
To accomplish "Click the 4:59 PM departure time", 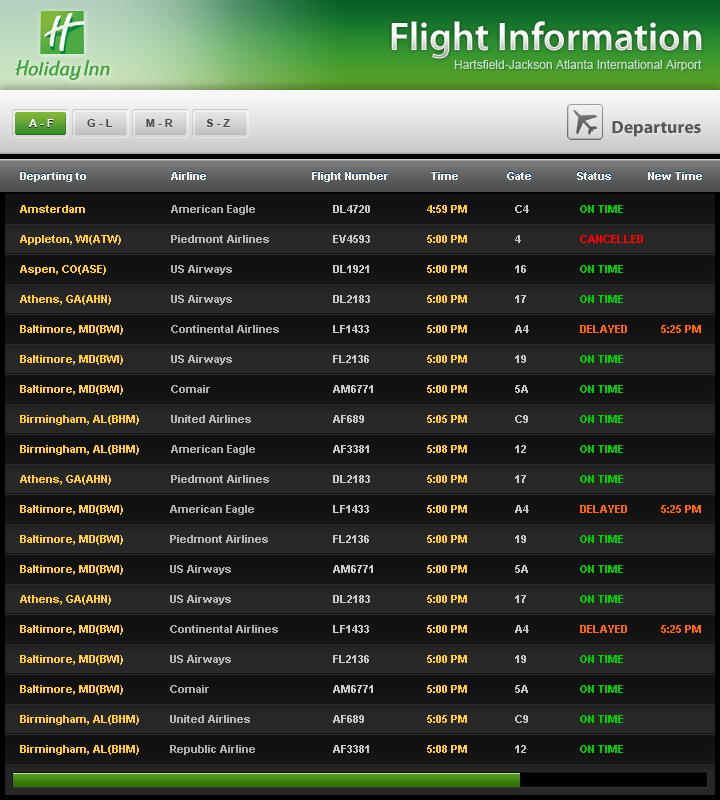I will tap(447, 209).
